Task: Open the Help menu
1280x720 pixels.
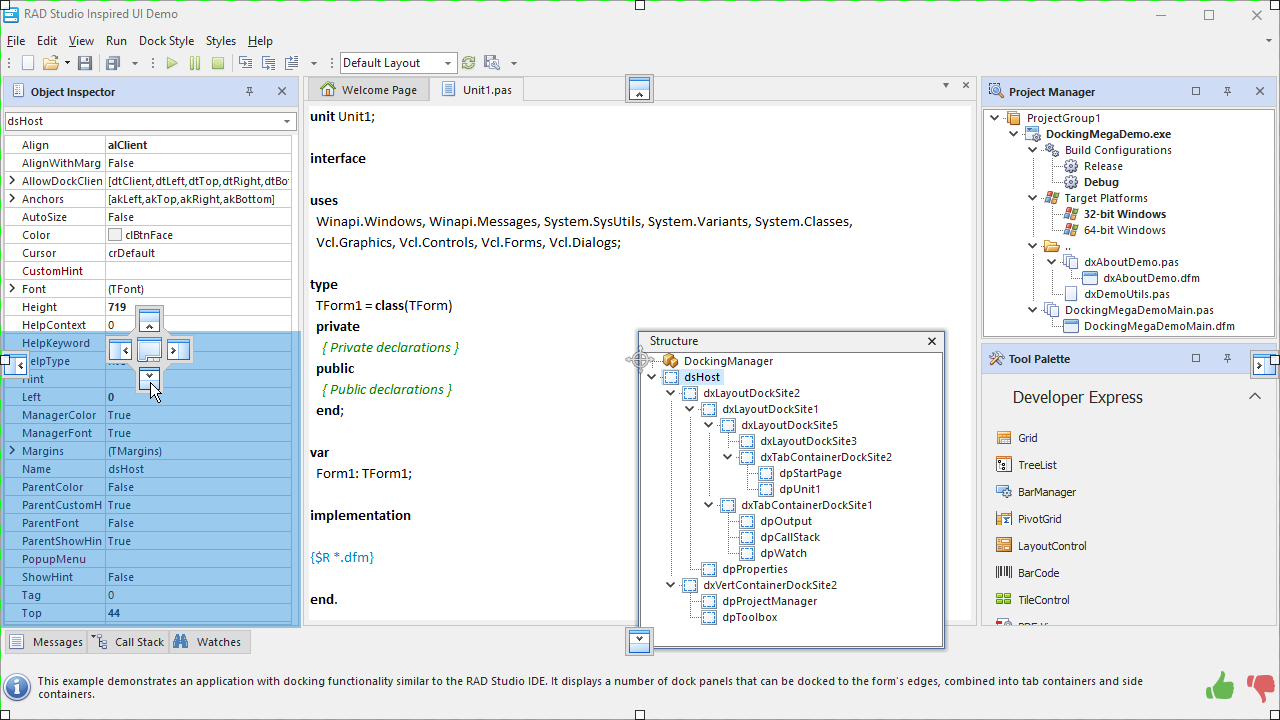Action: click(x=260, y=41)
